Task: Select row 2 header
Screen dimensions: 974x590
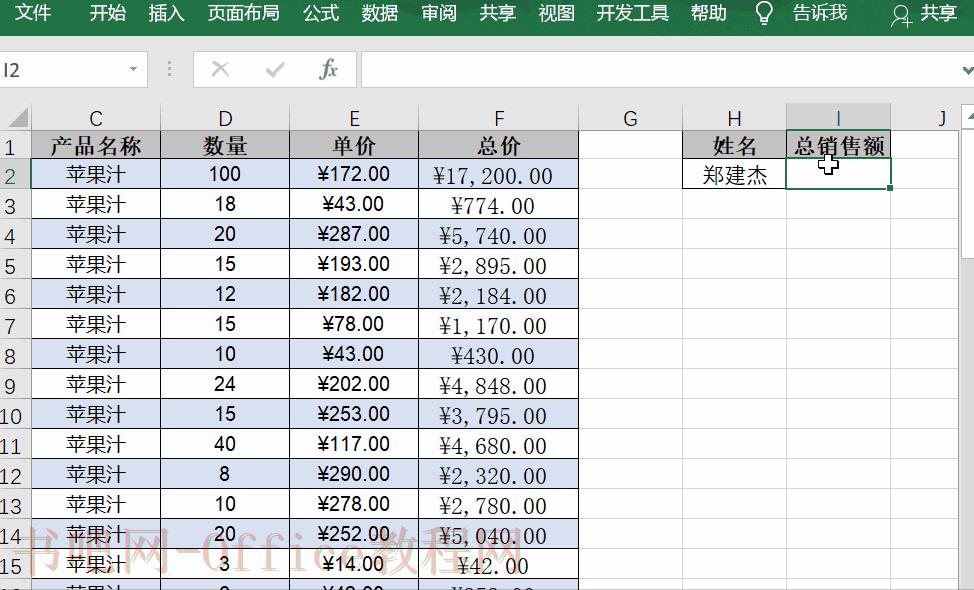Action: tap(15, 175)
